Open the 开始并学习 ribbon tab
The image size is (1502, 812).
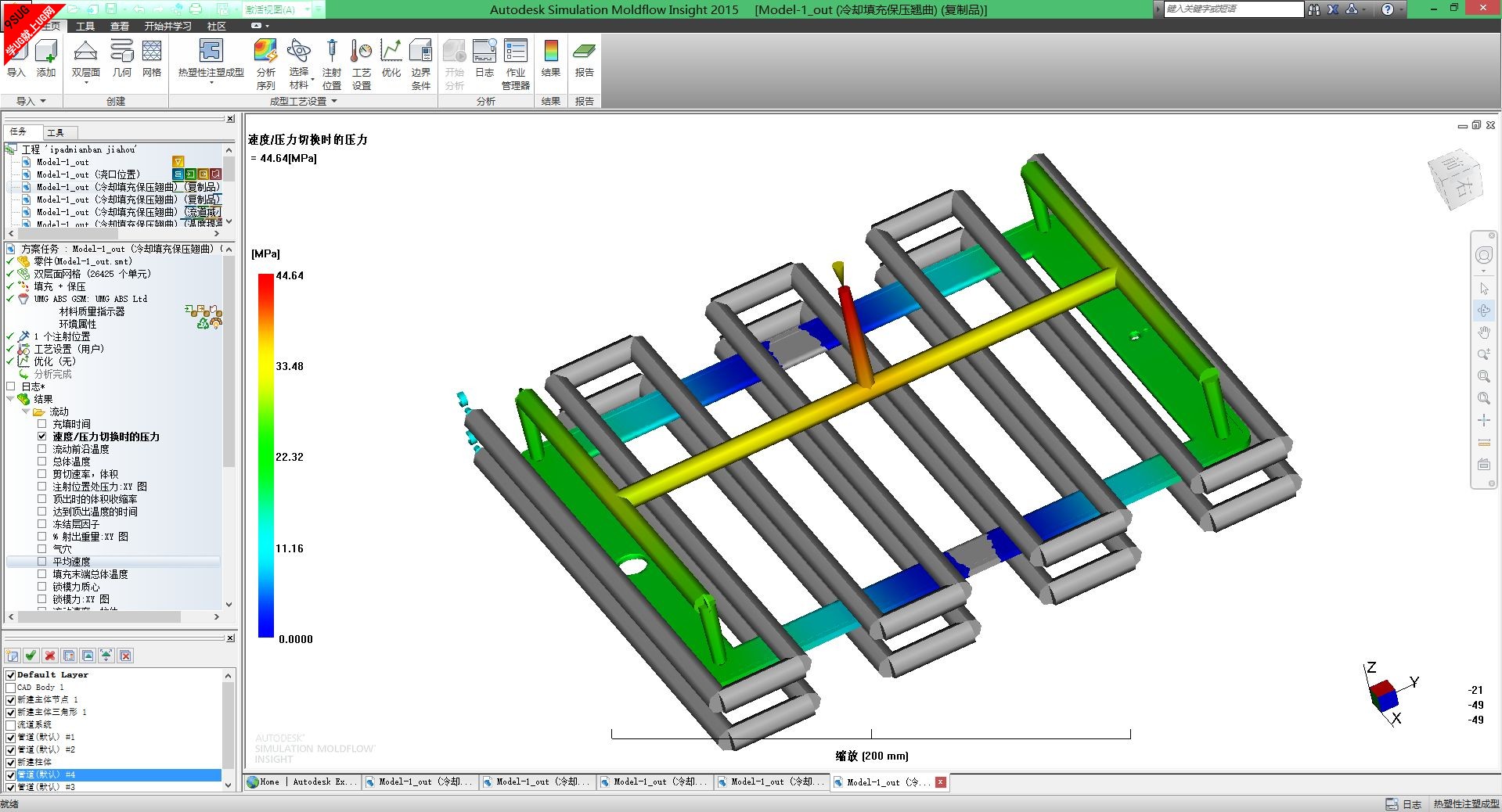coord(167,26)
